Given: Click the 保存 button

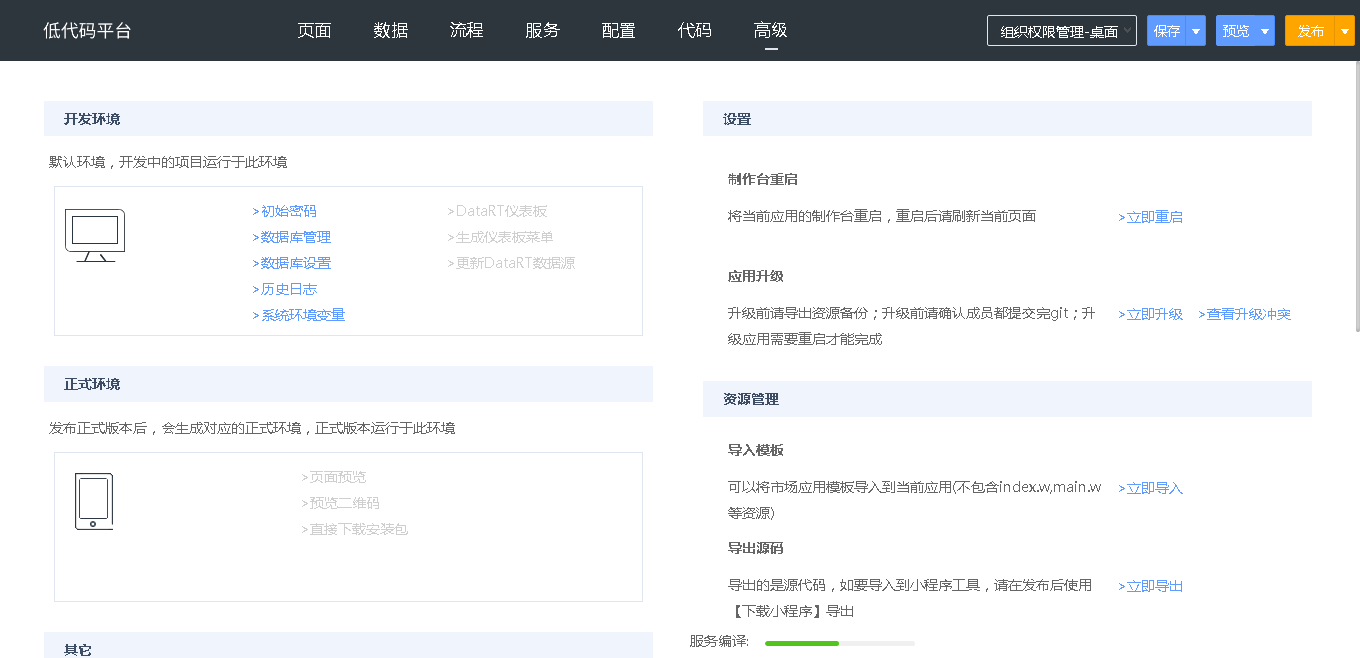Looking at the screenshot, I should pyautogui.click(x=1167, y=31).
